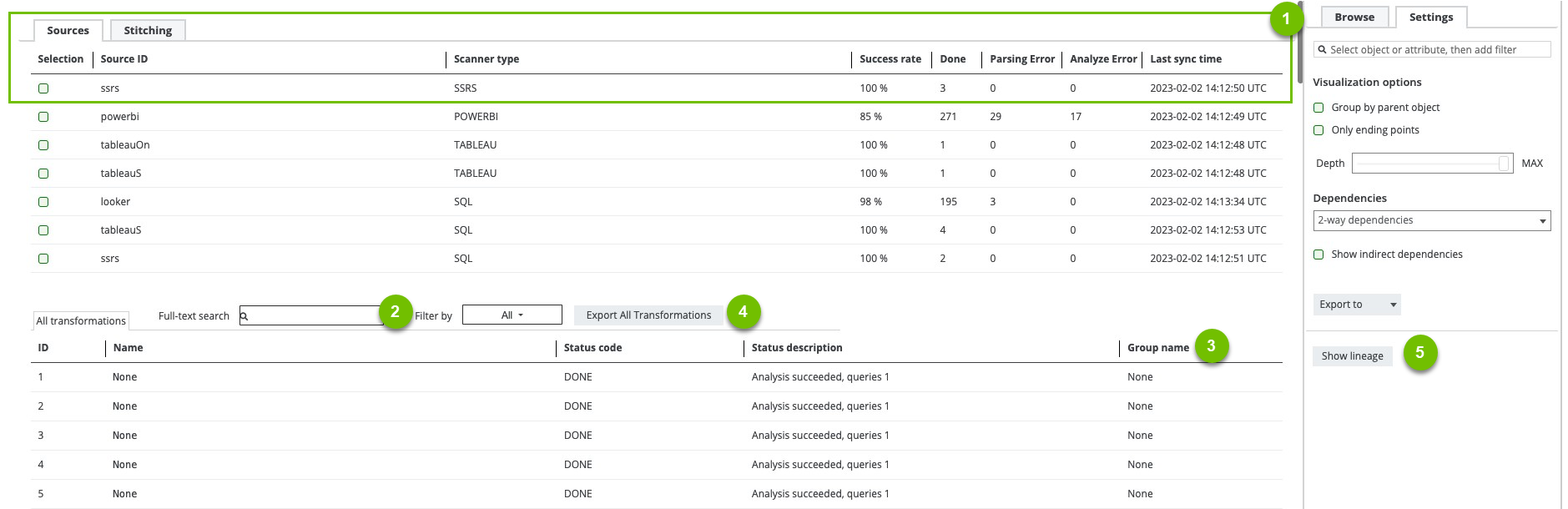
Task: Click callout badge 5 beside Show lineage
Action: pyautogui.click(x=1419, y=353)
